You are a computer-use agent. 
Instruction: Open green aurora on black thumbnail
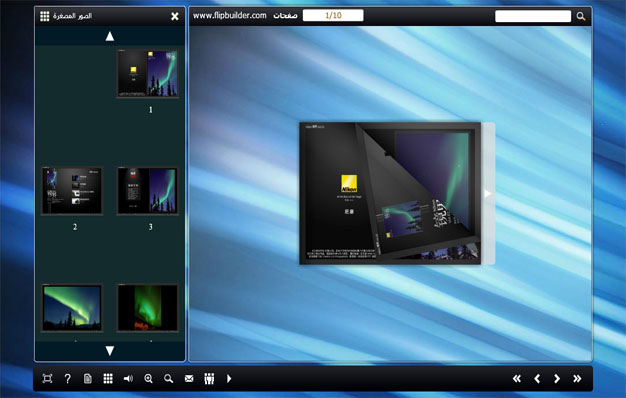[x=148, y=308]
